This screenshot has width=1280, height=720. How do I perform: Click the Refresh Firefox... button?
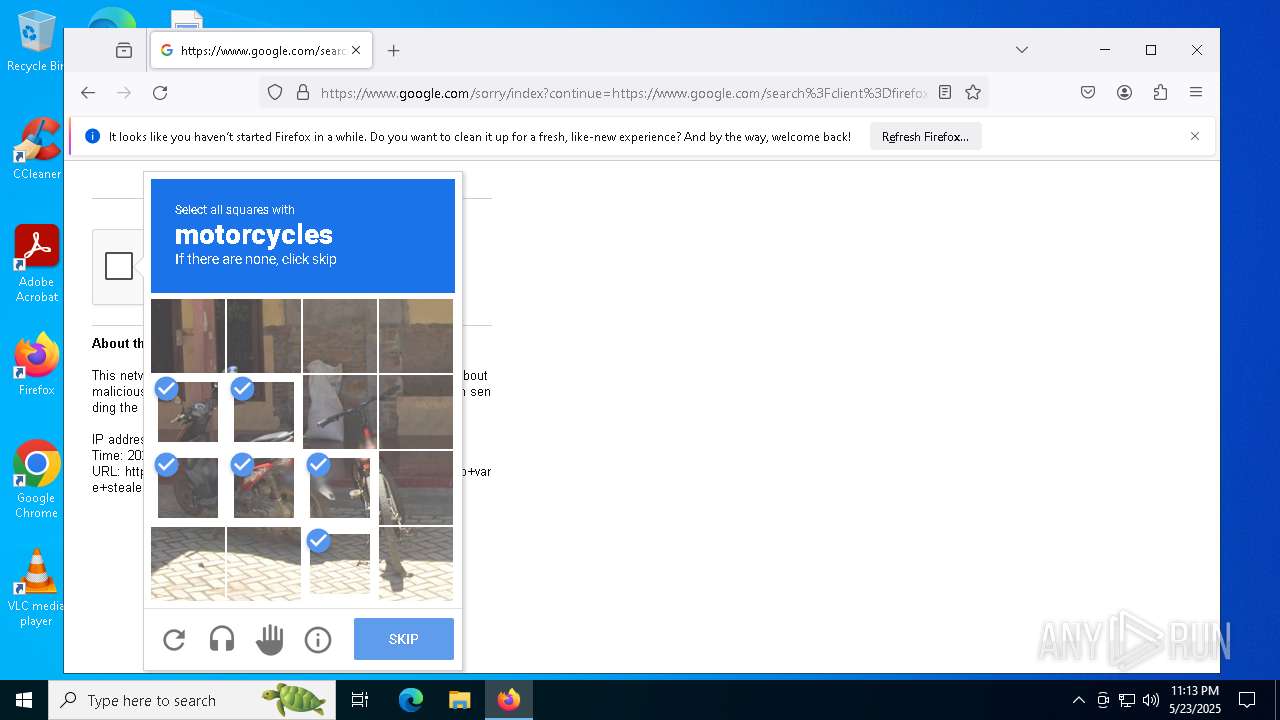click(x=925, y=137)
